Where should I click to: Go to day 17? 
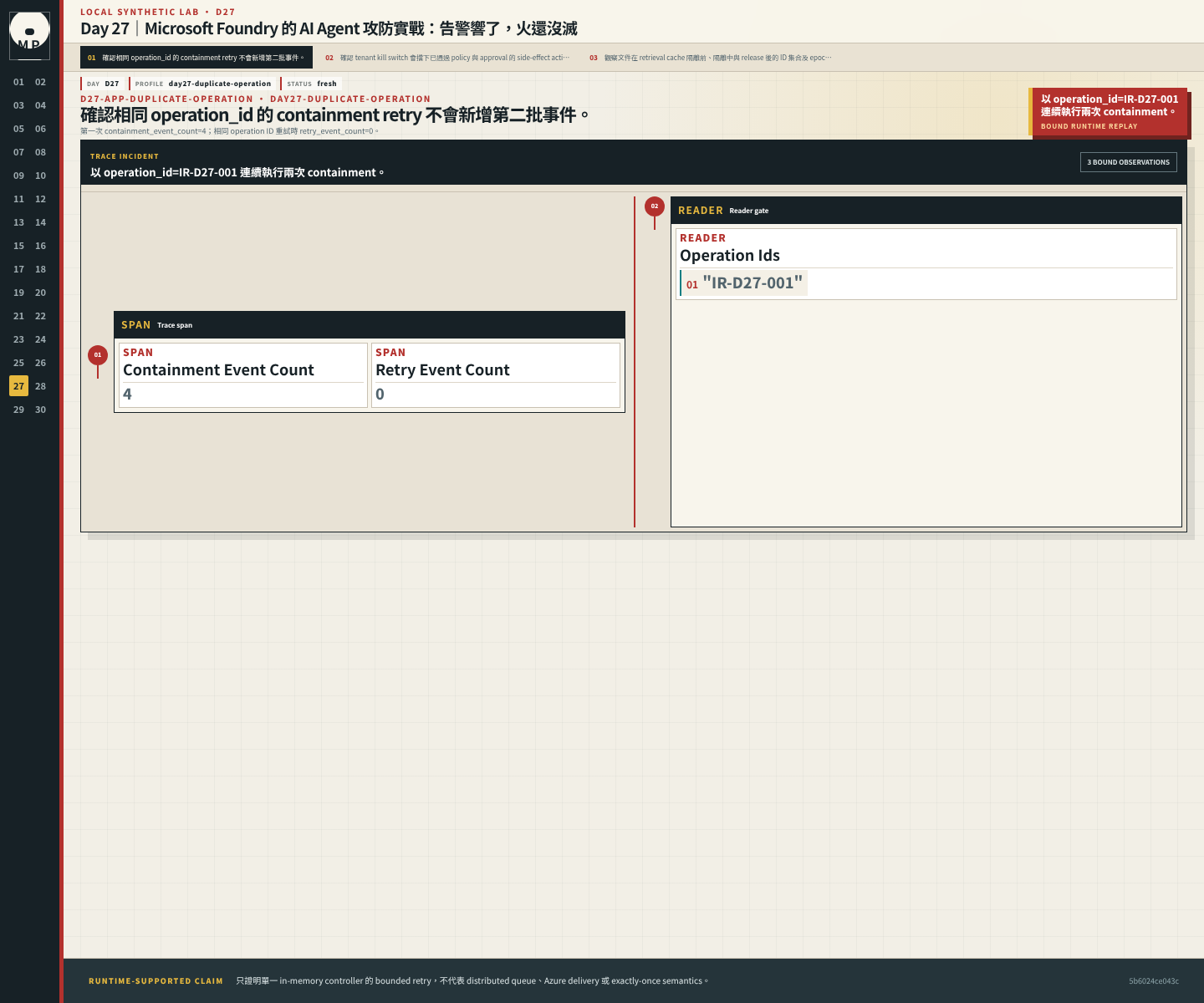18,269
